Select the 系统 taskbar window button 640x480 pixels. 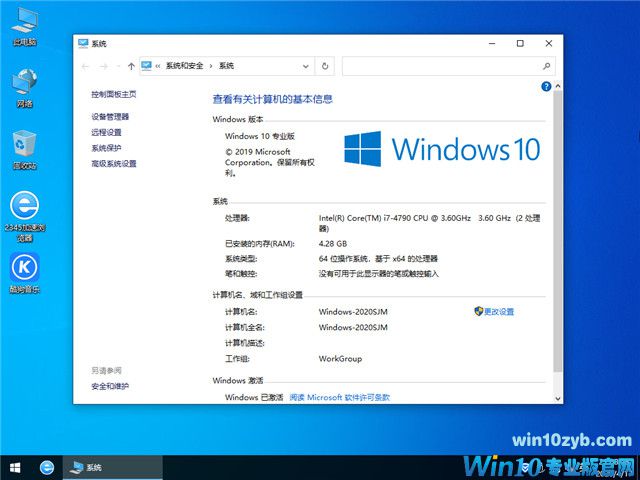click(113, 467)
